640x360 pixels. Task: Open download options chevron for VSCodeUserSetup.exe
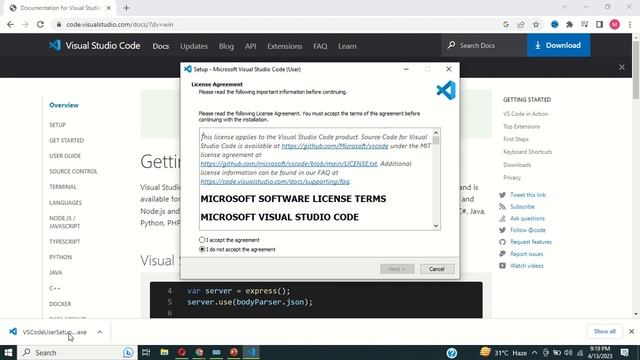click(100, 332)
